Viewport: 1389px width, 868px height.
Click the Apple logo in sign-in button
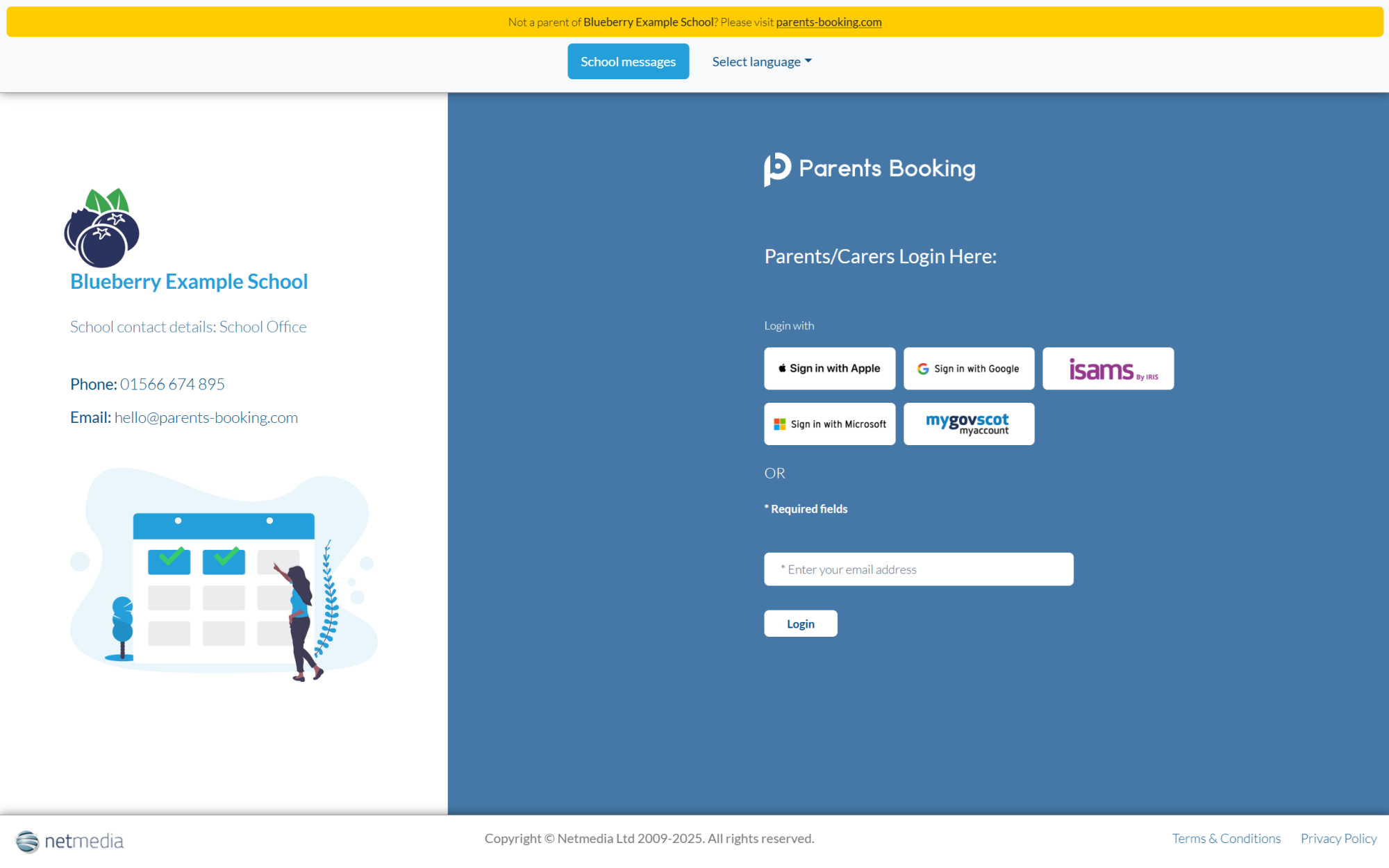click(782, 369)
